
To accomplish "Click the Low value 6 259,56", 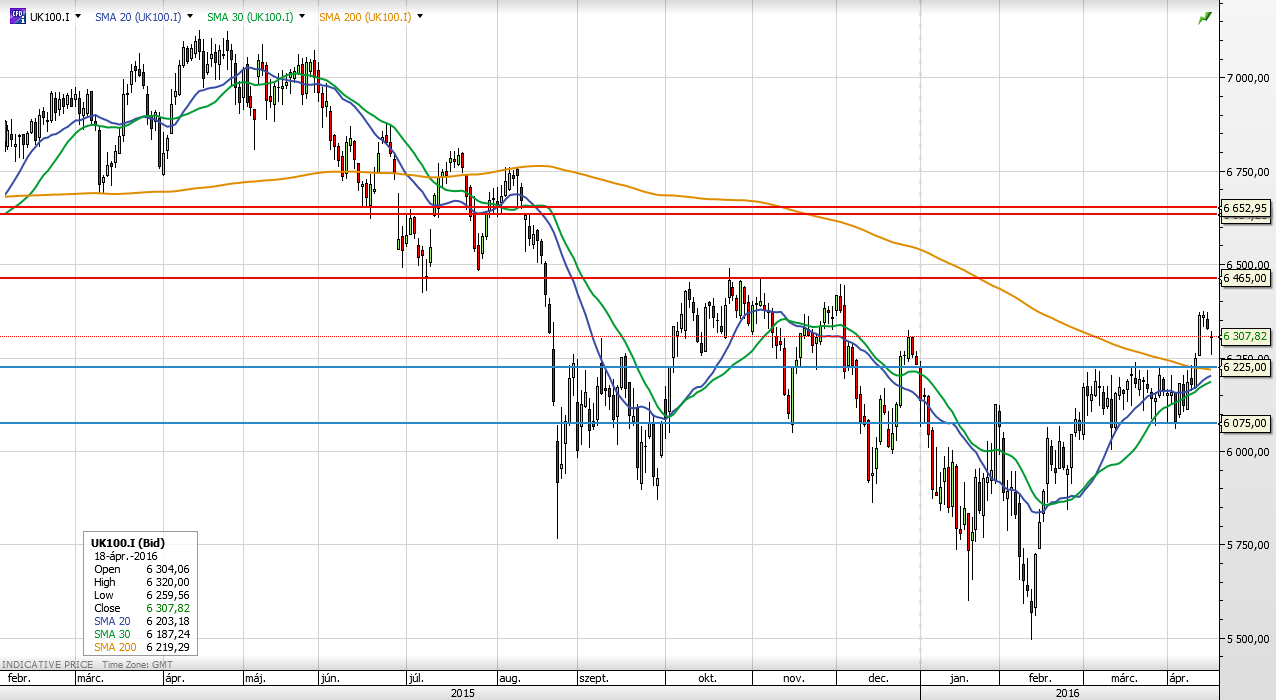I will pyautogui.click(x=168, y=595).
